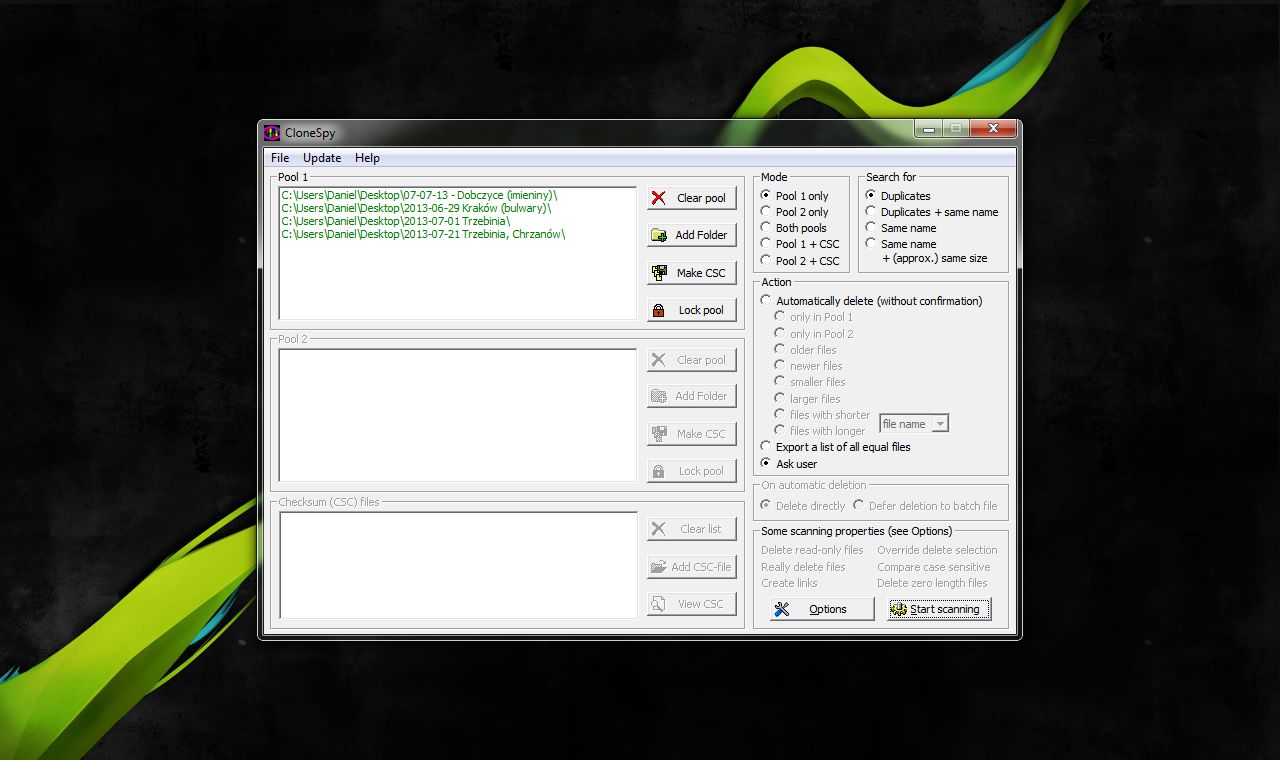Click the tools icon on the Options button
The height and width of the screenshot is (760, 1280).
(x=782, y=609)
